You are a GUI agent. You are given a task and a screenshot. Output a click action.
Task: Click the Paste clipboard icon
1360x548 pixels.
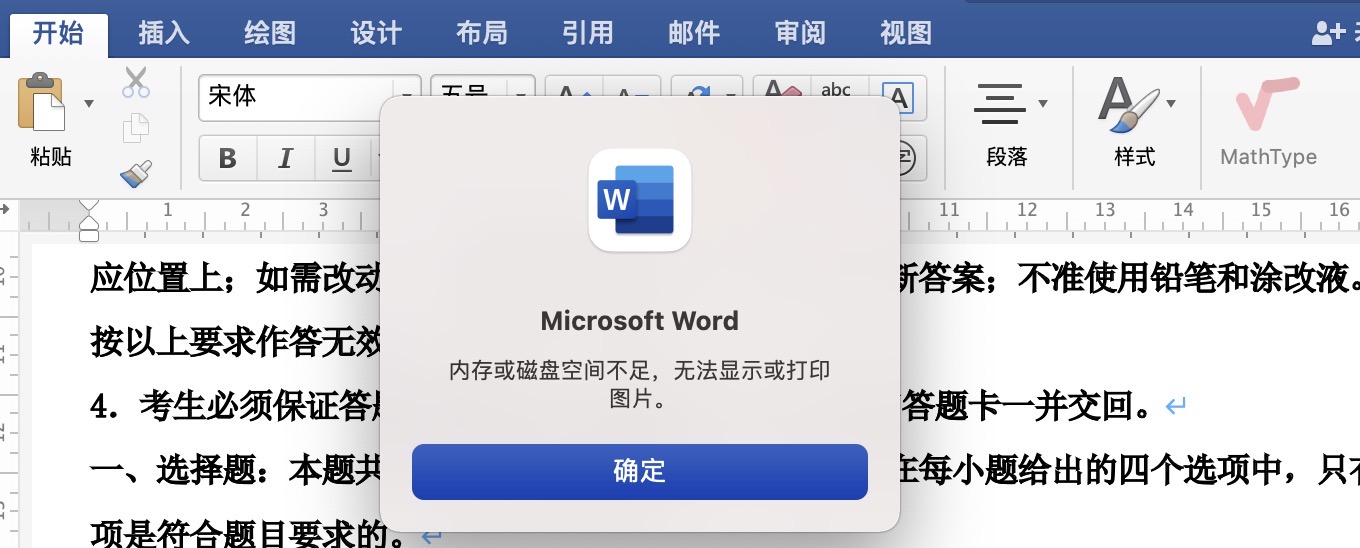(42, 102)
